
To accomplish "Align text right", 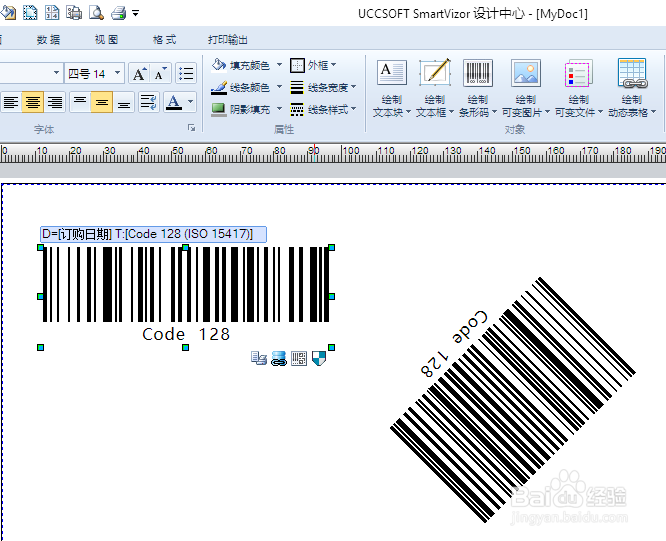I will click(x=55, y=102).
